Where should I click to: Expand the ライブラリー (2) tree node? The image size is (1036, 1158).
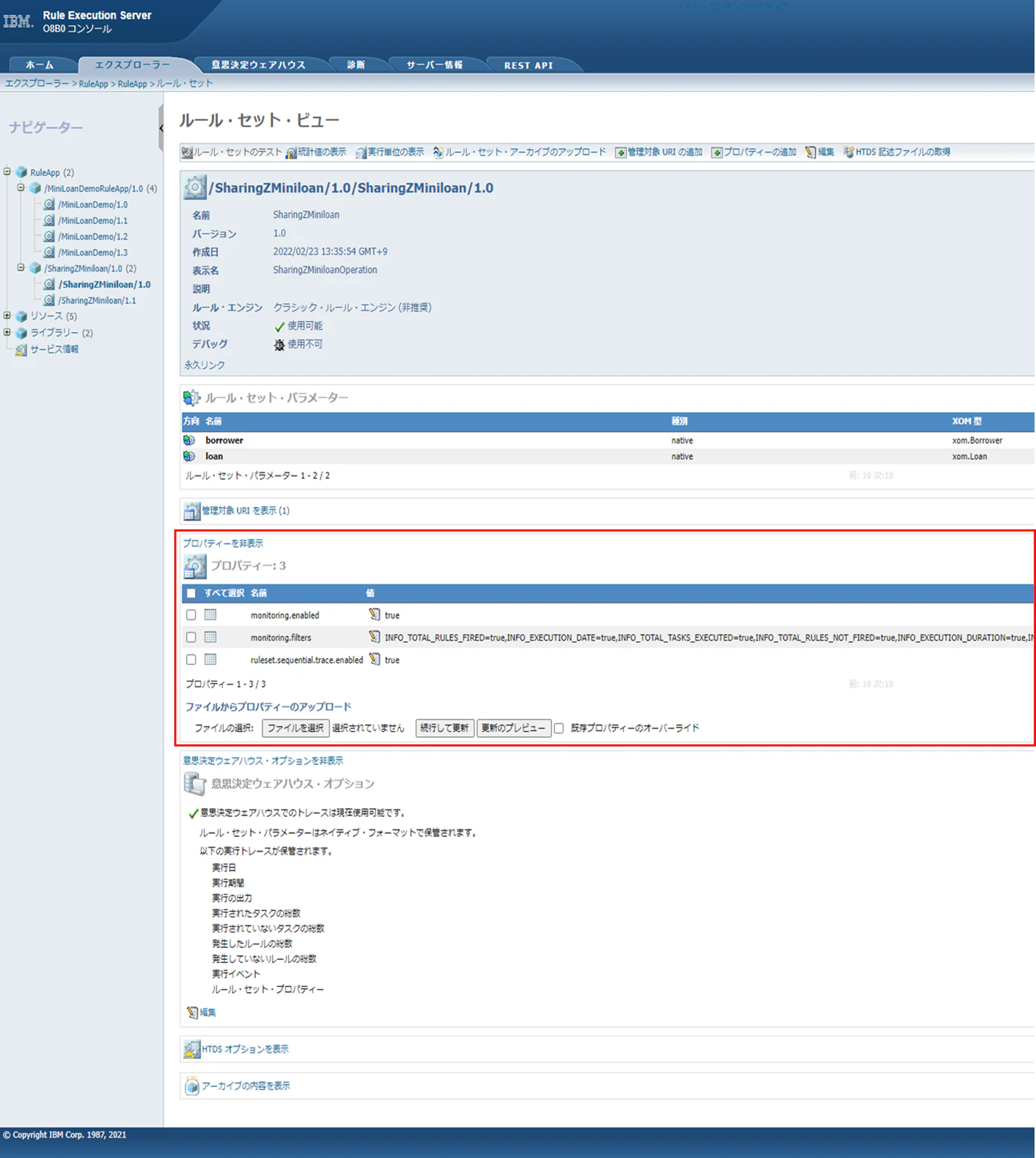(x=7, y=332)
